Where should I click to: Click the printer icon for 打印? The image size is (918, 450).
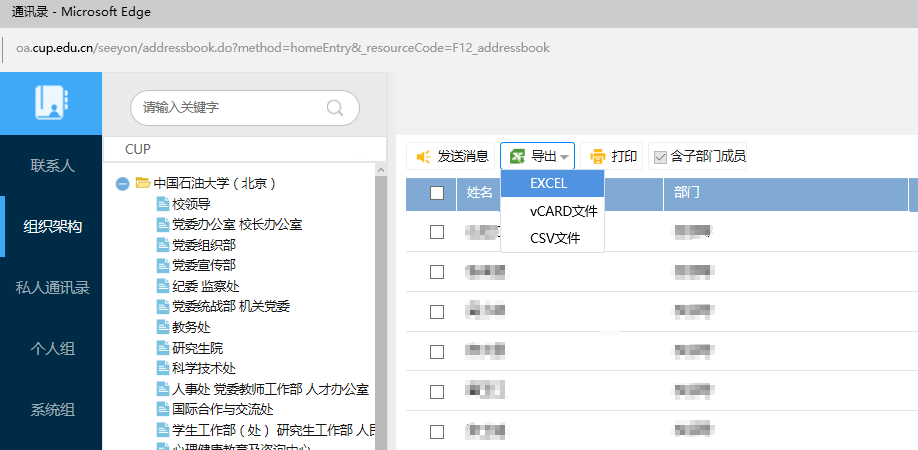(x=598, y=156)
